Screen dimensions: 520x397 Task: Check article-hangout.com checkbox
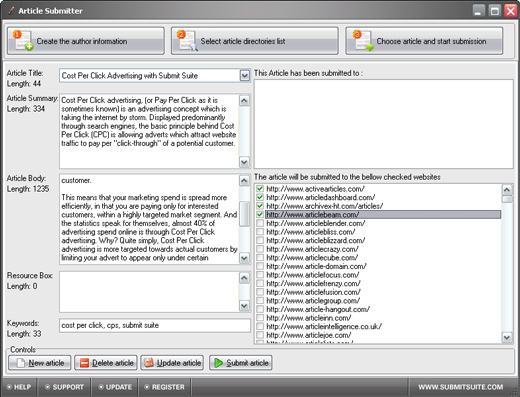(260, 309)
